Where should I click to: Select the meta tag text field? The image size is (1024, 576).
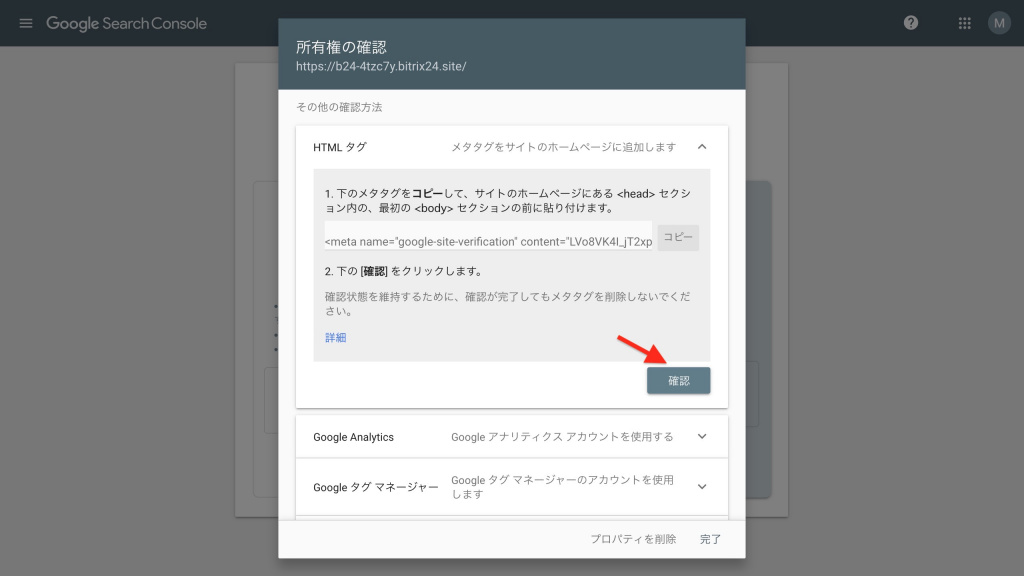click(488, 236)
